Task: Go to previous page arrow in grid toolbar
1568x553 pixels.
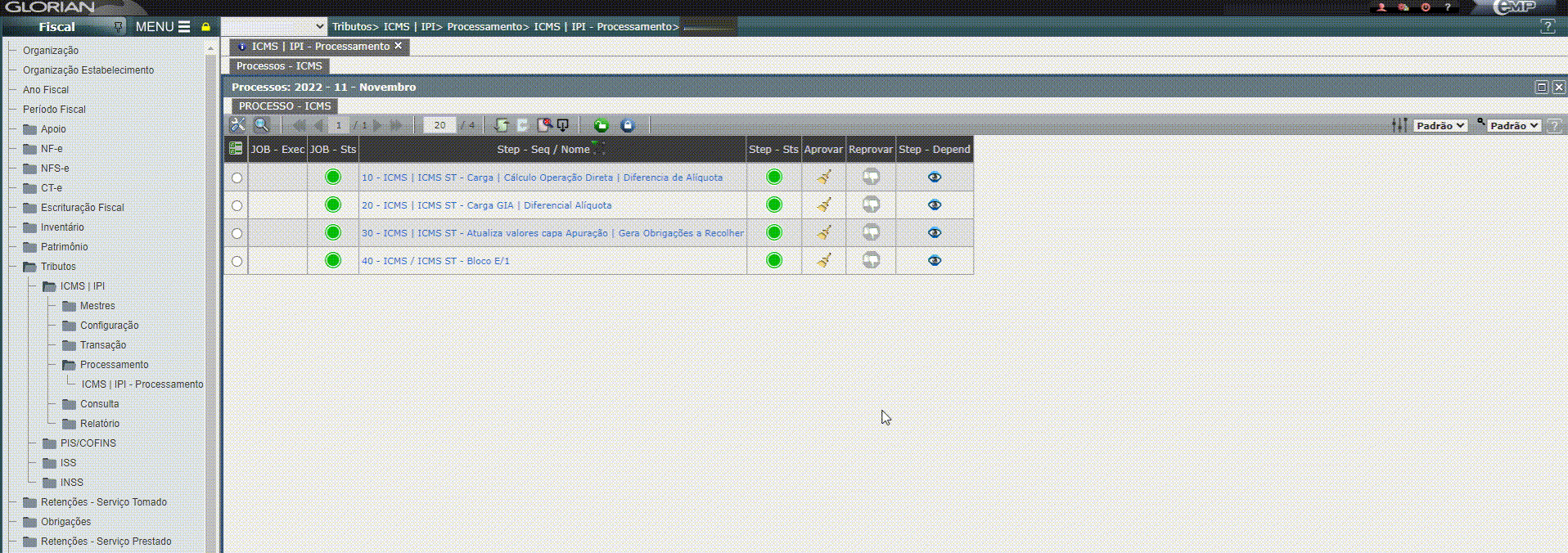Action: 318,125
